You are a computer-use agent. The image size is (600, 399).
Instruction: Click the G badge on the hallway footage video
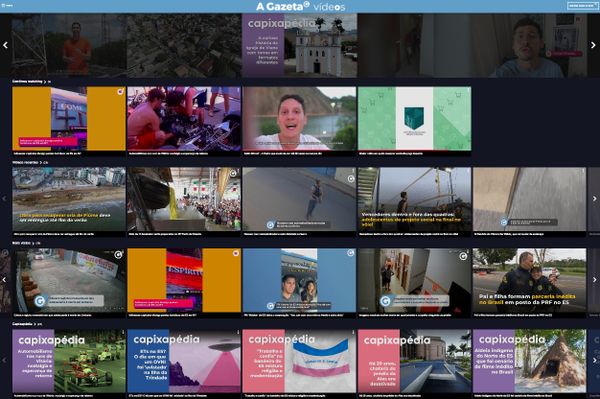coord(463,256)
